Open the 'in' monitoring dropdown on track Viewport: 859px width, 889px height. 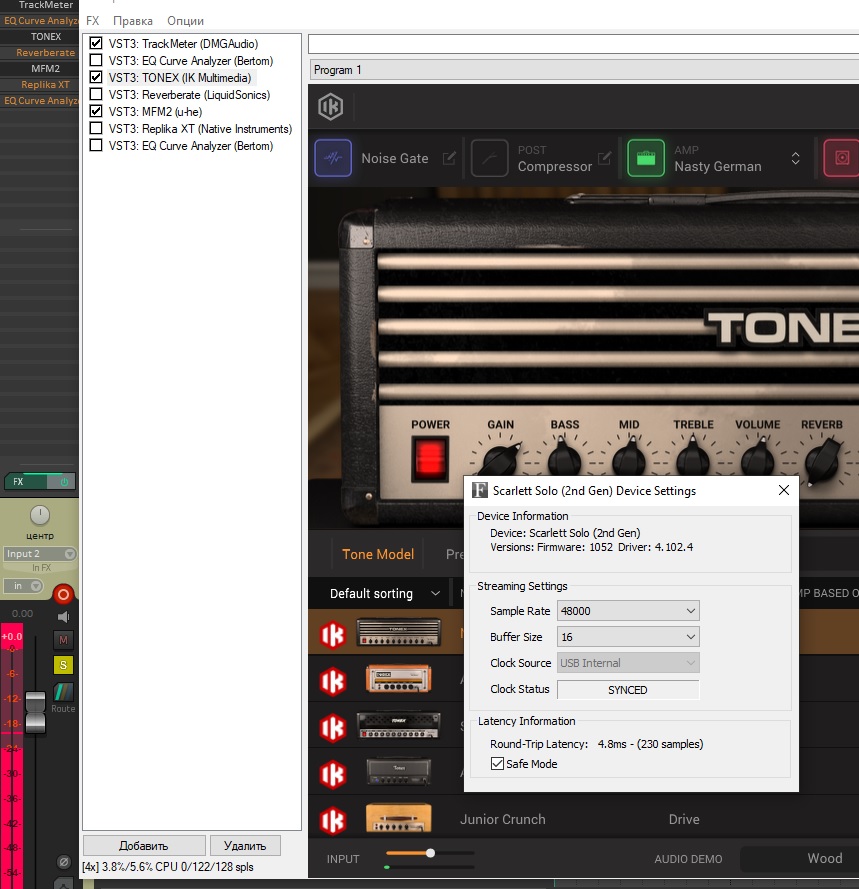(23, 586)
